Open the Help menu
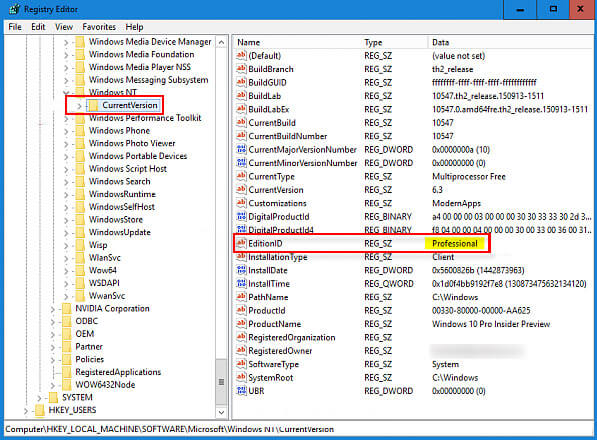Image resolution: width=597 pixels, height=440 pixels. point(134,27)
